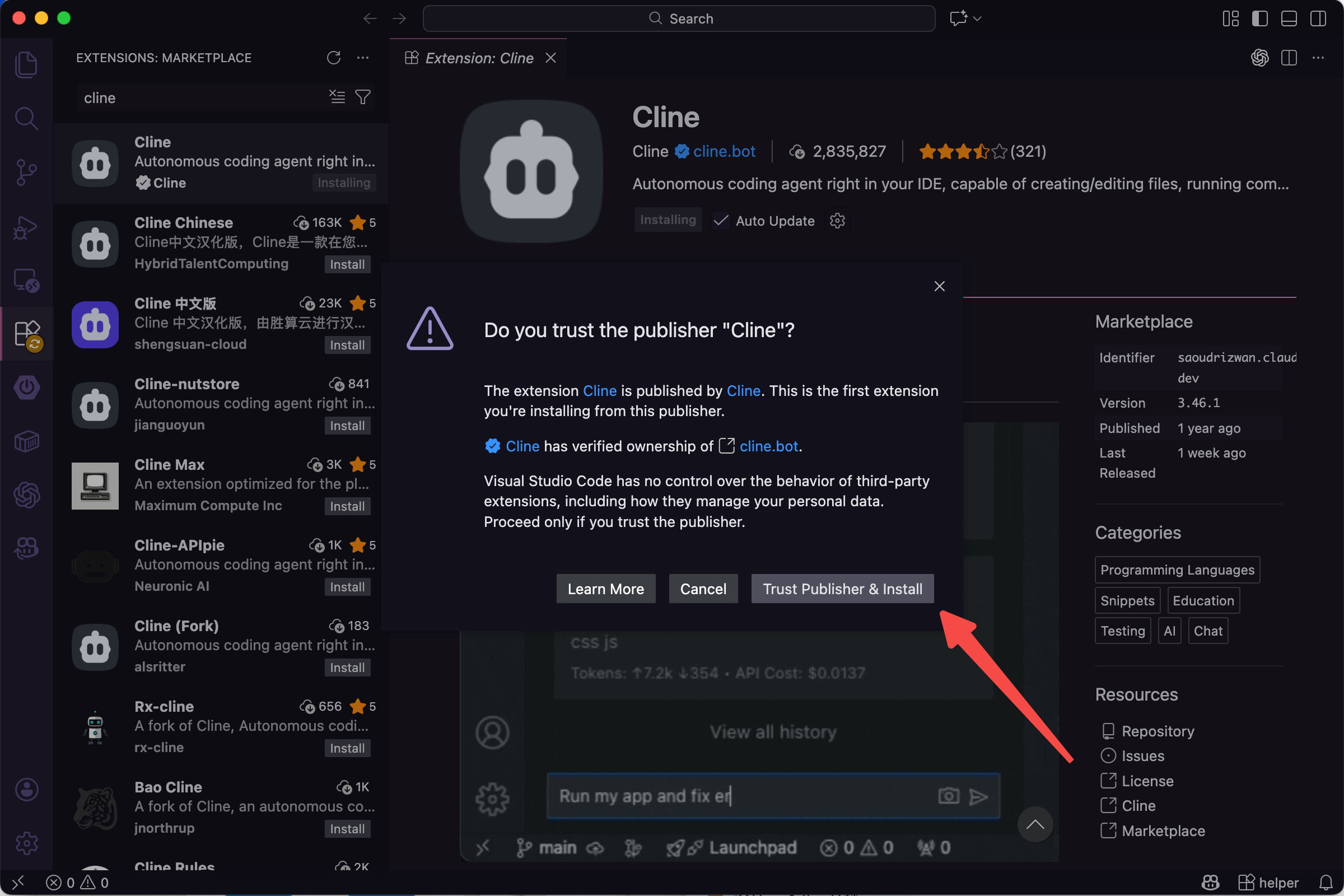Open the Remote Explorer view
Image resolution: width=1344 pixels, height=896 pixels.
[x=26, y=280]
